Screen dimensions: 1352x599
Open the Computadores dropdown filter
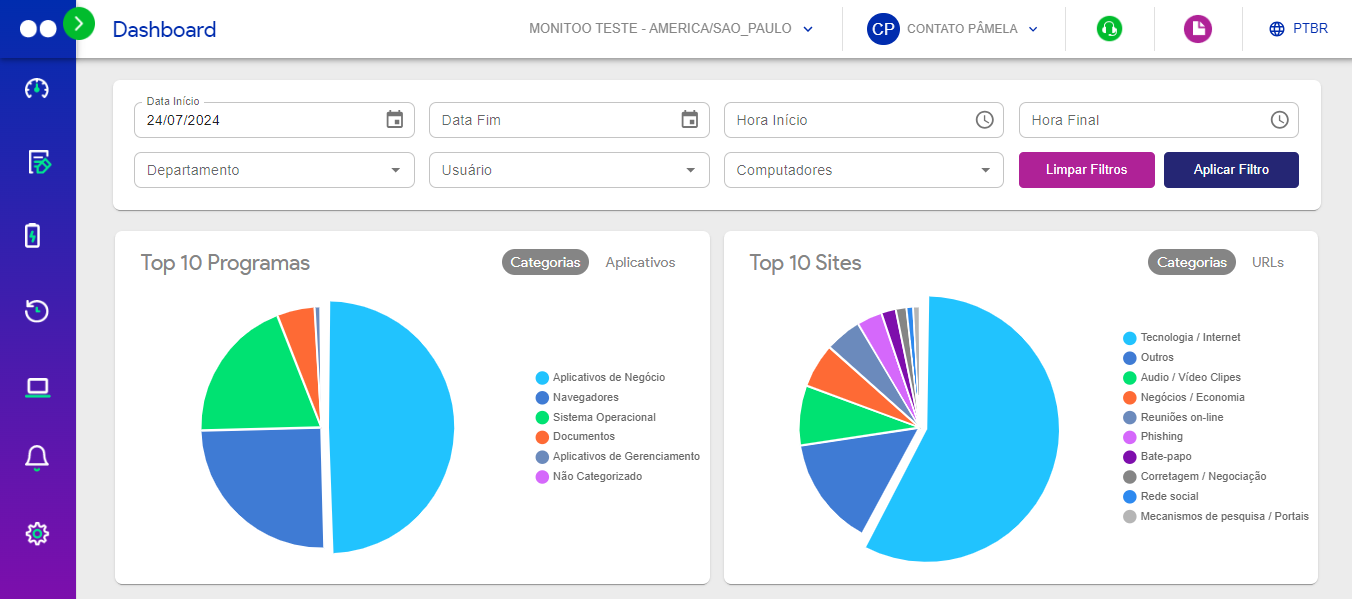[863, 170]
